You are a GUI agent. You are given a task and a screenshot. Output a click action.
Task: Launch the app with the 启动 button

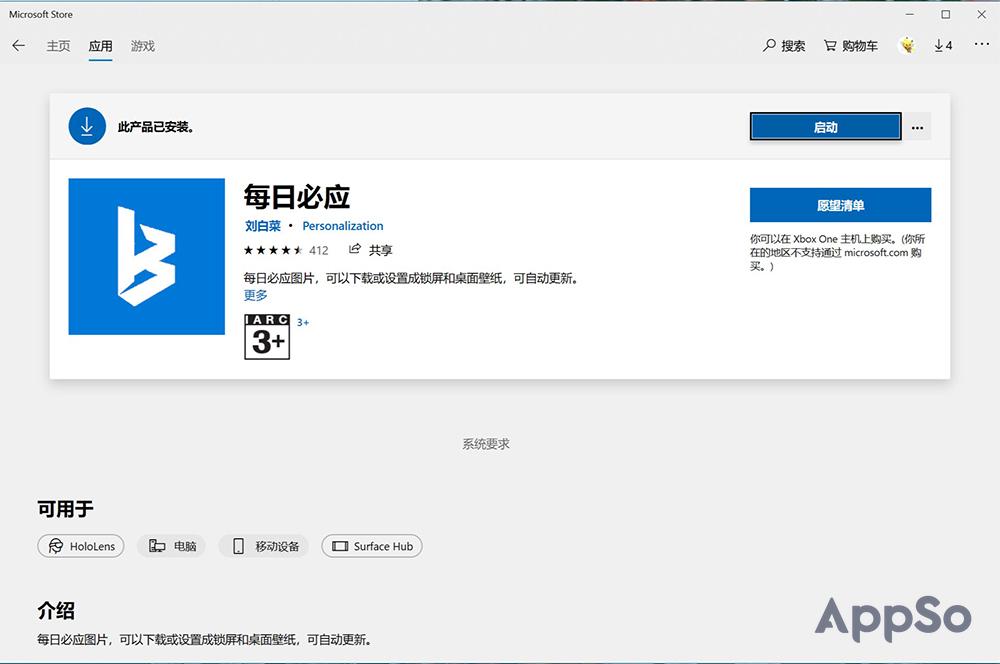click(825, 127)
